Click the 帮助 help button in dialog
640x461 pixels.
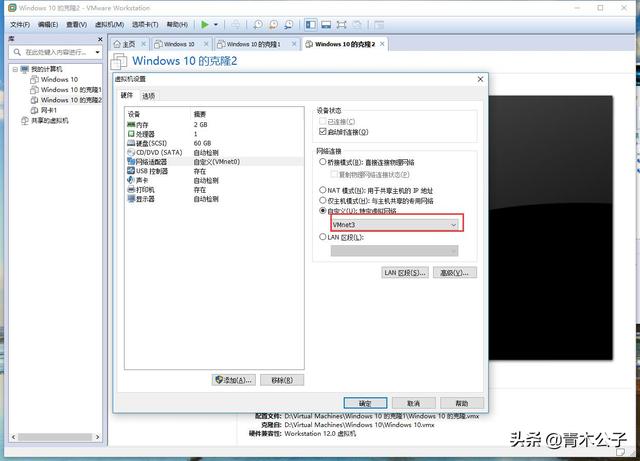point(462,403)
